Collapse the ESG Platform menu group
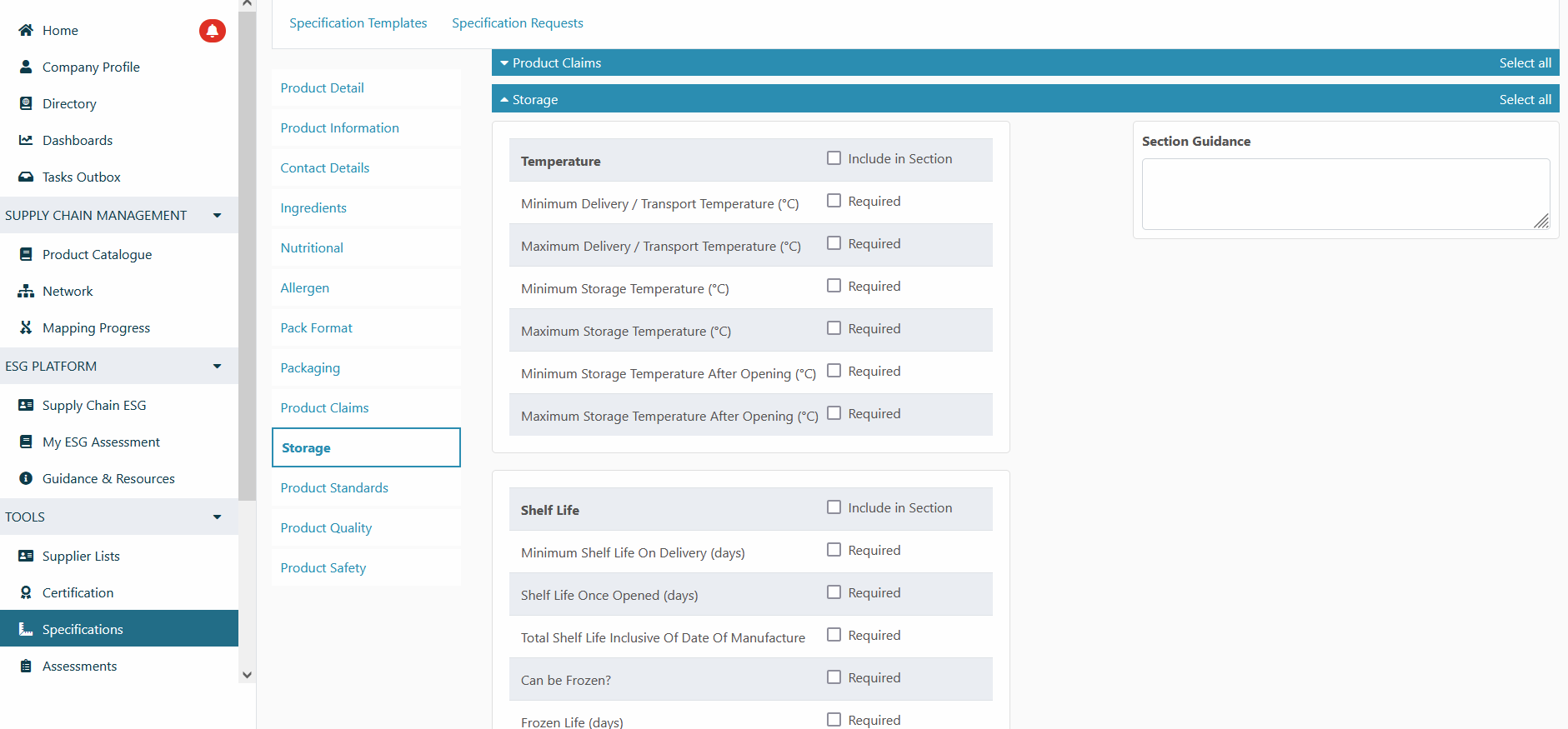1568x729 pixels. coord(217,367)
